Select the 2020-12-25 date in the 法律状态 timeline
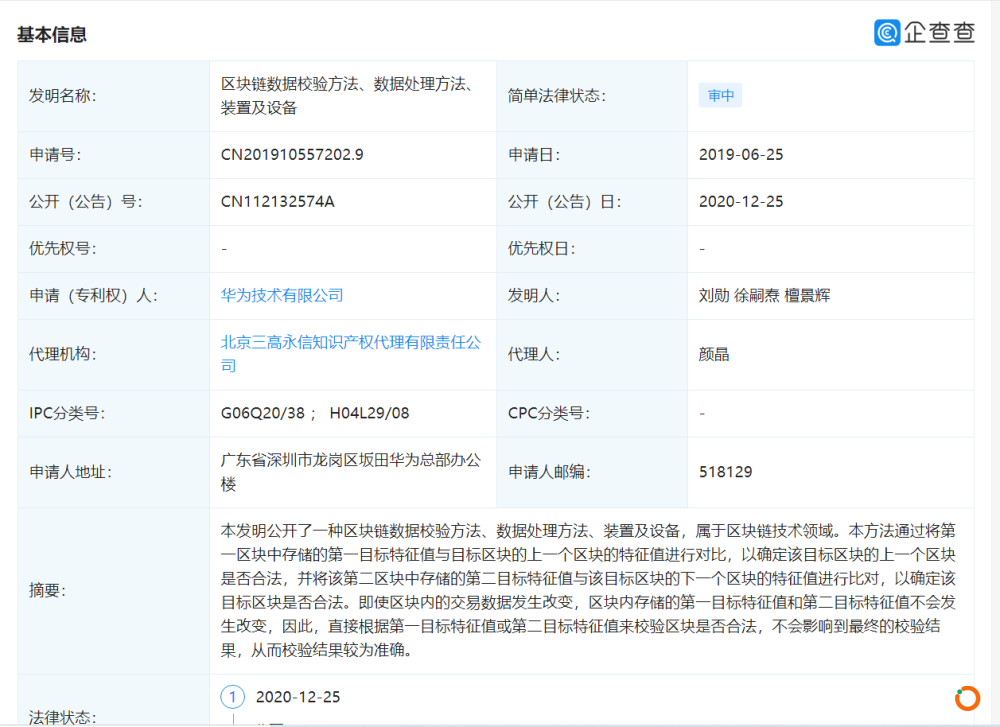 [298, 697]
